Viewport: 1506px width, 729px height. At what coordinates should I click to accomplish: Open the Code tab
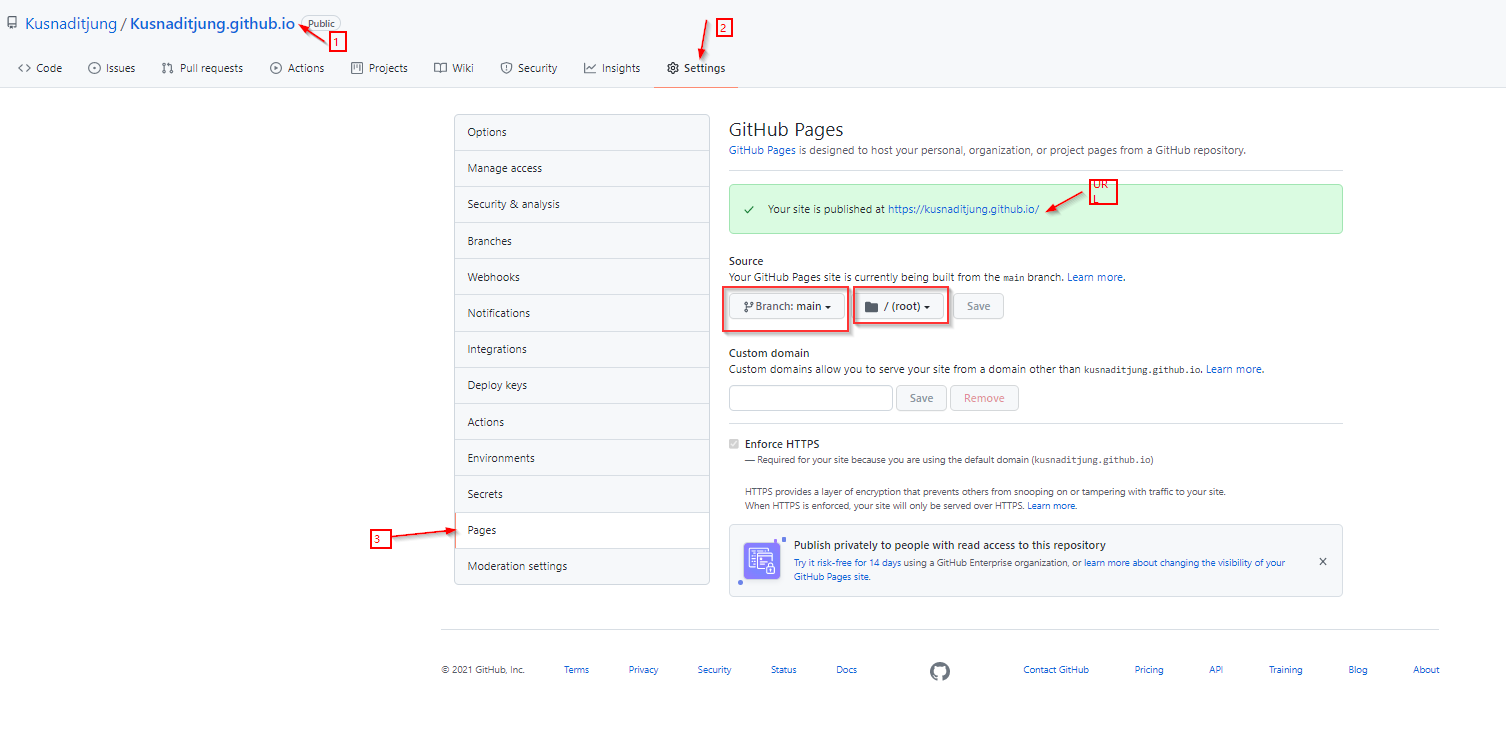(40, 68)
